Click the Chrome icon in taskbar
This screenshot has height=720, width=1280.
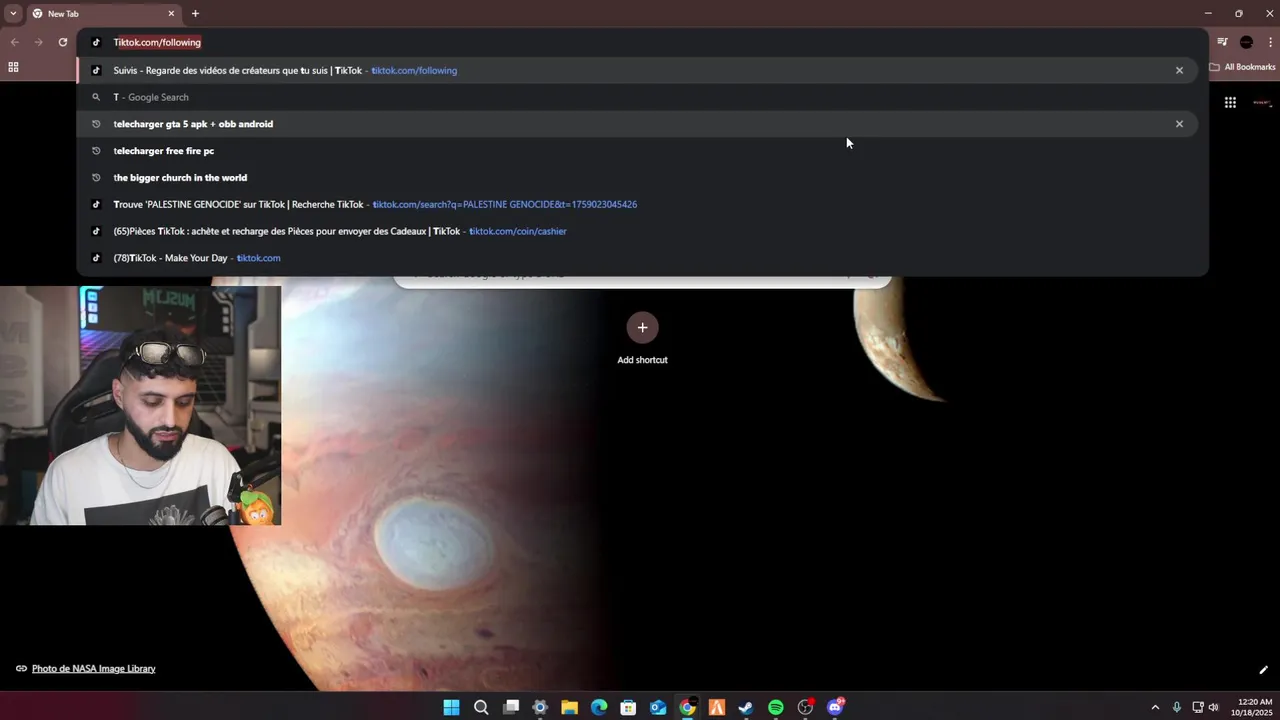pos(687,707)
